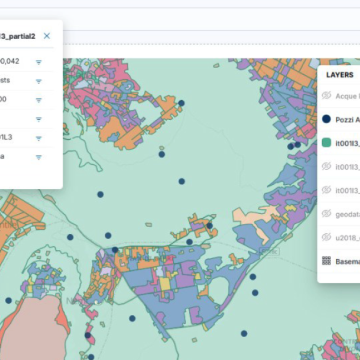Image resolution: width=360 pixels, height=360 pixels.
Task: Show hidden it001l3_ layer just above geodata
Action: tap(326, 190)
